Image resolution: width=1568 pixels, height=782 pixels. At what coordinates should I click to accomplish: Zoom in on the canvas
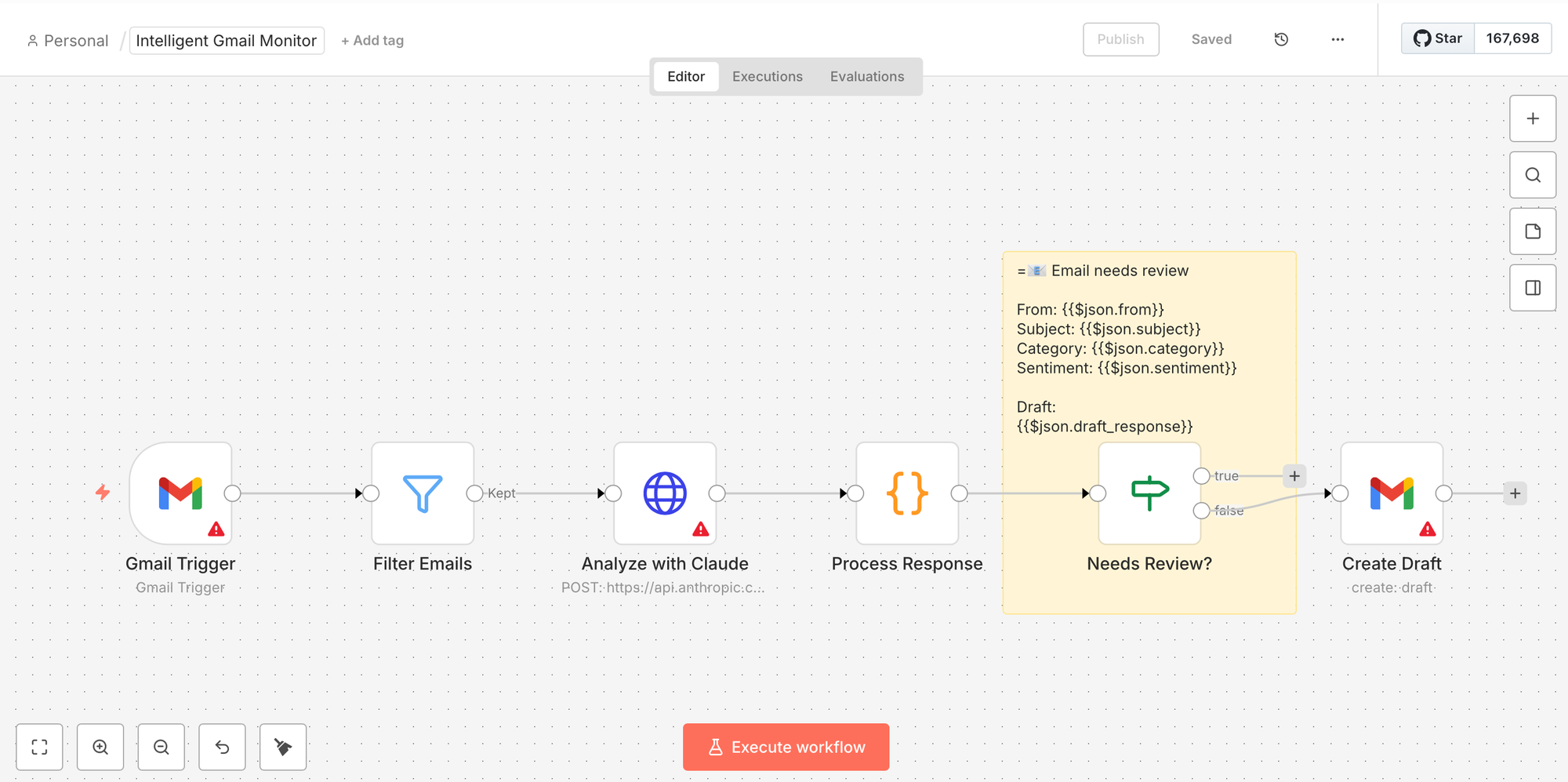100,747
